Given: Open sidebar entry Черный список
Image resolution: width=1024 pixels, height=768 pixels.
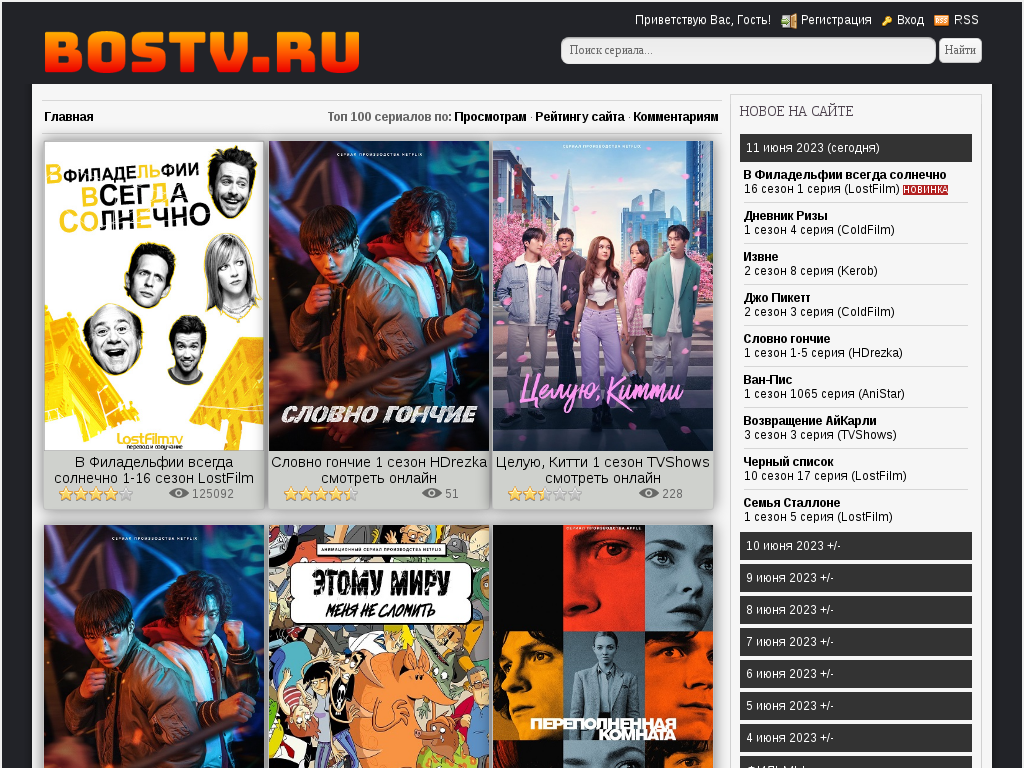Looking at the screenshot, I should pos(788,462).
